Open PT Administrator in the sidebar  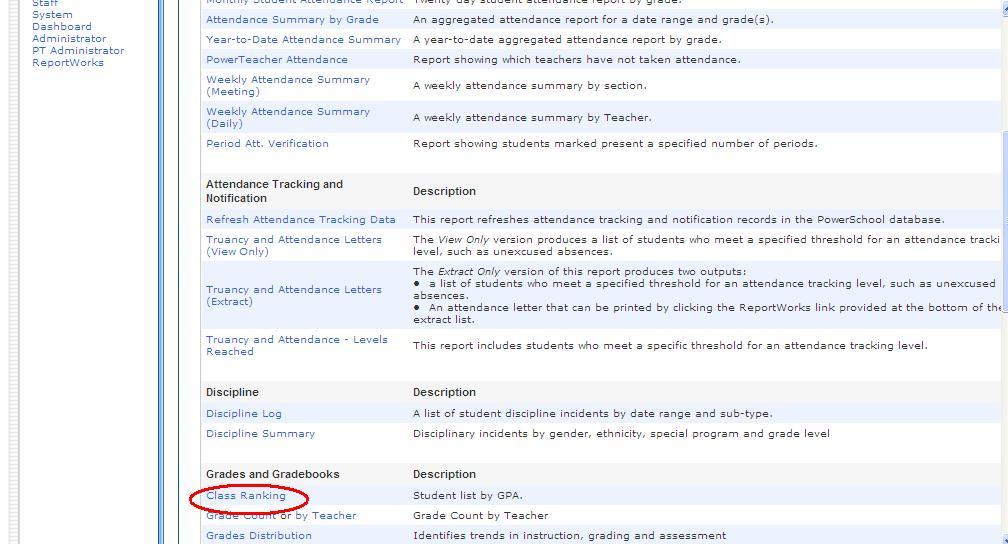[x=78, y=51]
